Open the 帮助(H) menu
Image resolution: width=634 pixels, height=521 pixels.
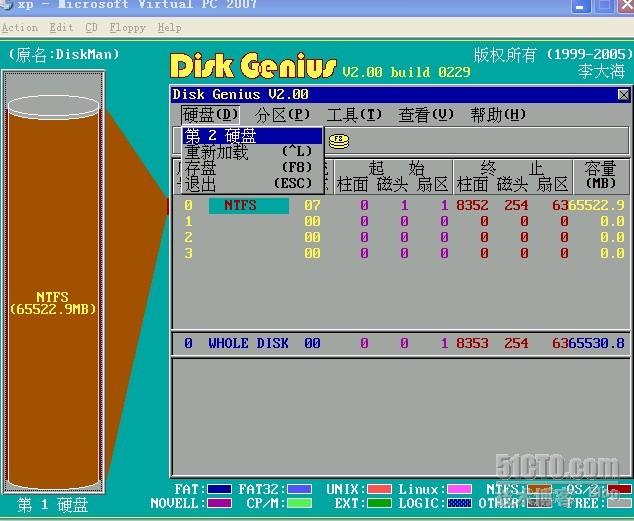pos(498,115)
